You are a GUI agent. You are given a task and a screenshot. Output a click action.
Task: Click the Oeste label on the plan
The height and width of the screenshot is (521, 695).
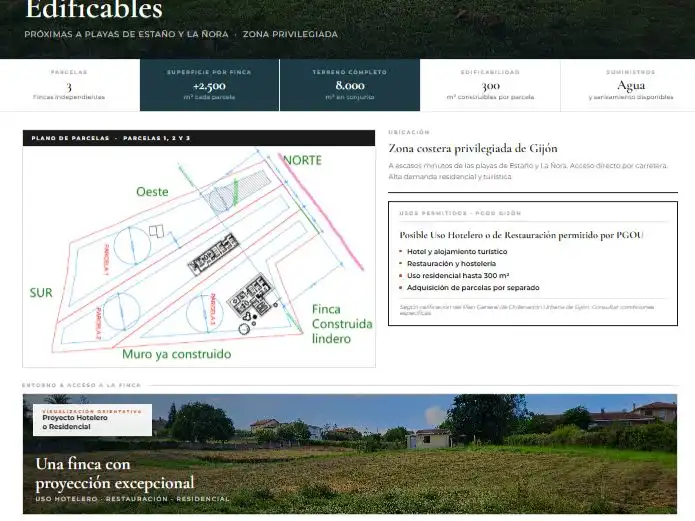coord(152,192)
